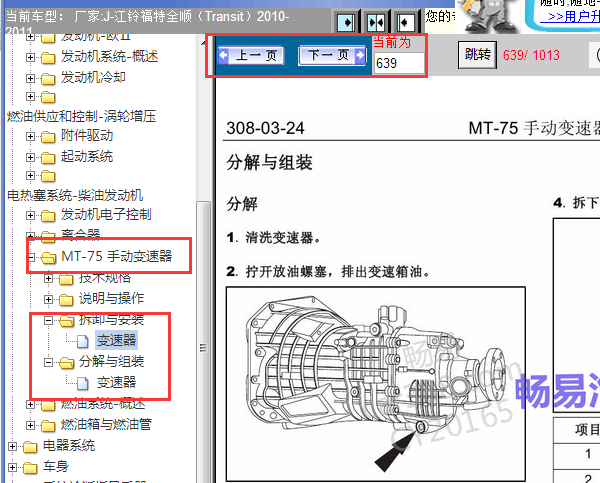
Task: Select the 电热塞系统-柴油发动机 tree item
Action: pos(75,195)
